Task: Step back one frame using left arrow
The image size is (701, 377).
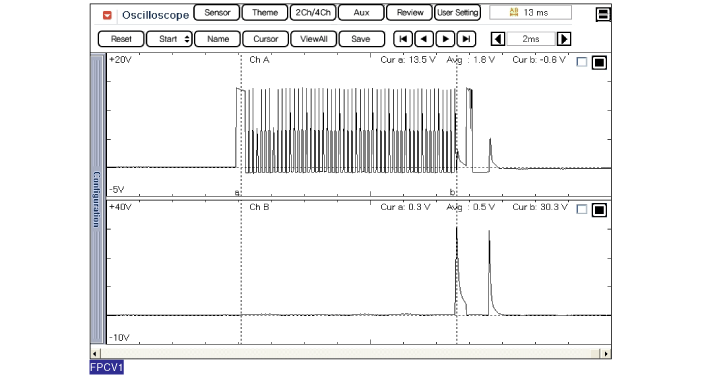Action: click(424, 39)
